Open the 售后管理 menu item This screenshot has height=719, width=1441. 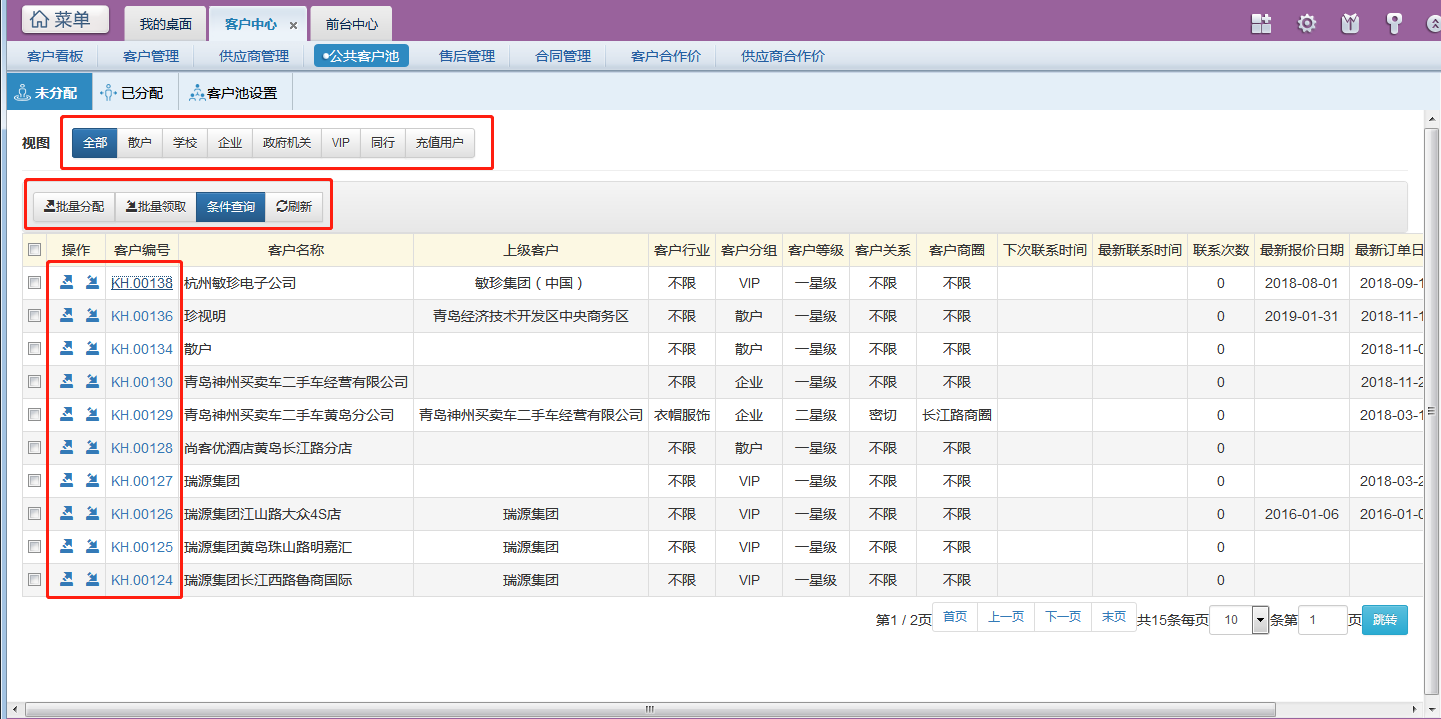coord(467,56)
